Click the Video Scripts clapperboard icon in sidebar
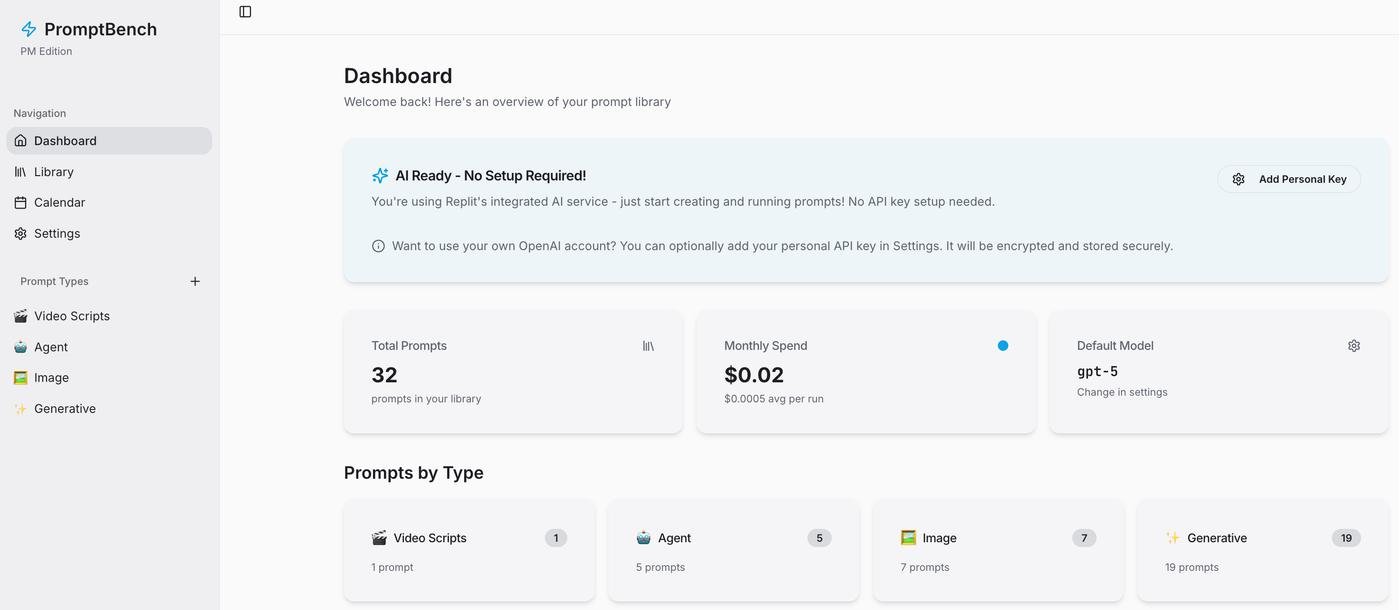The width and height of the screenshot is (1400, 610). (20, 316)
